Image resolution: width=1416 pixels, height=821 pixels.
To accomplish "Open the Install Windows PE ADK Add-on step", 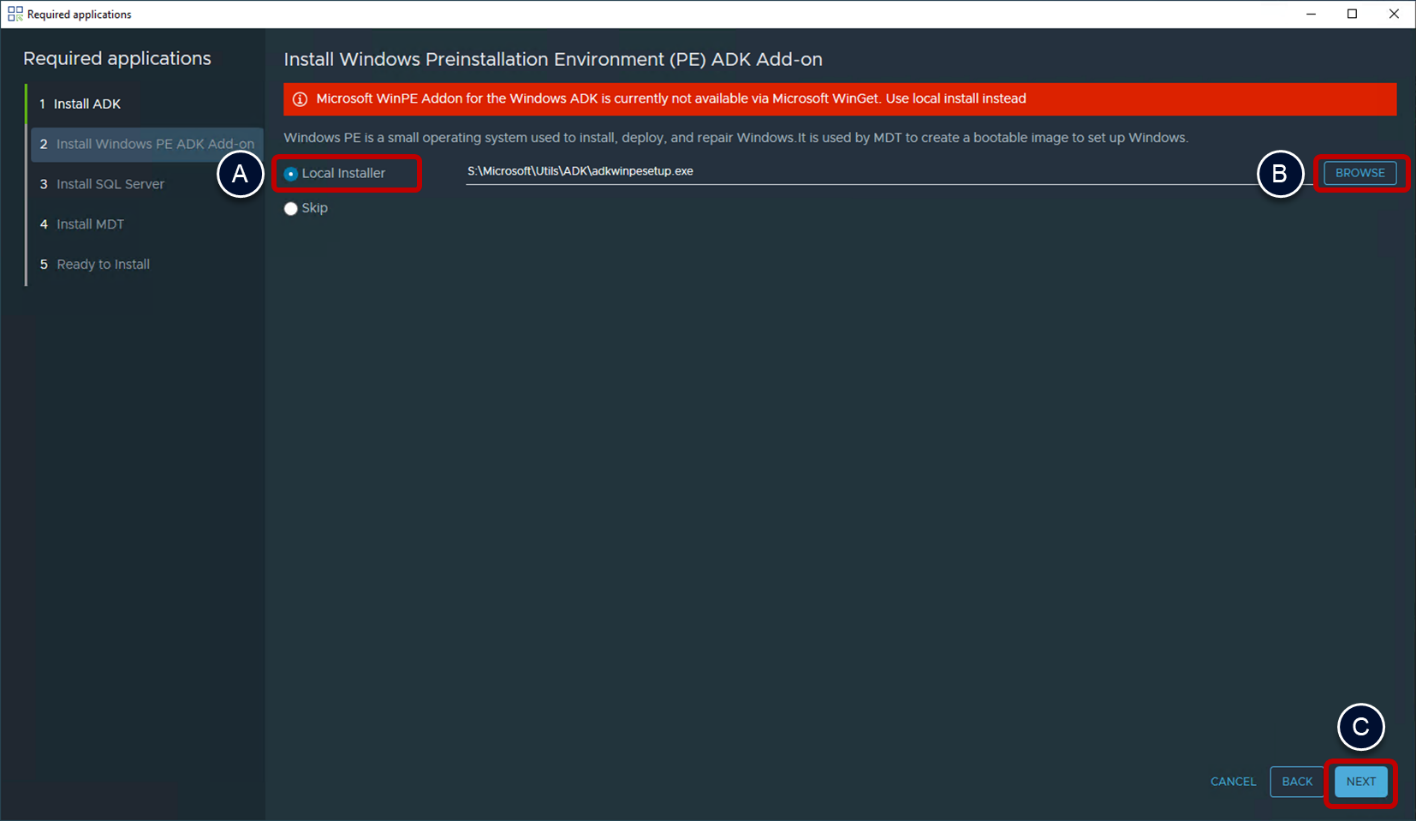I will coord(154,144).
